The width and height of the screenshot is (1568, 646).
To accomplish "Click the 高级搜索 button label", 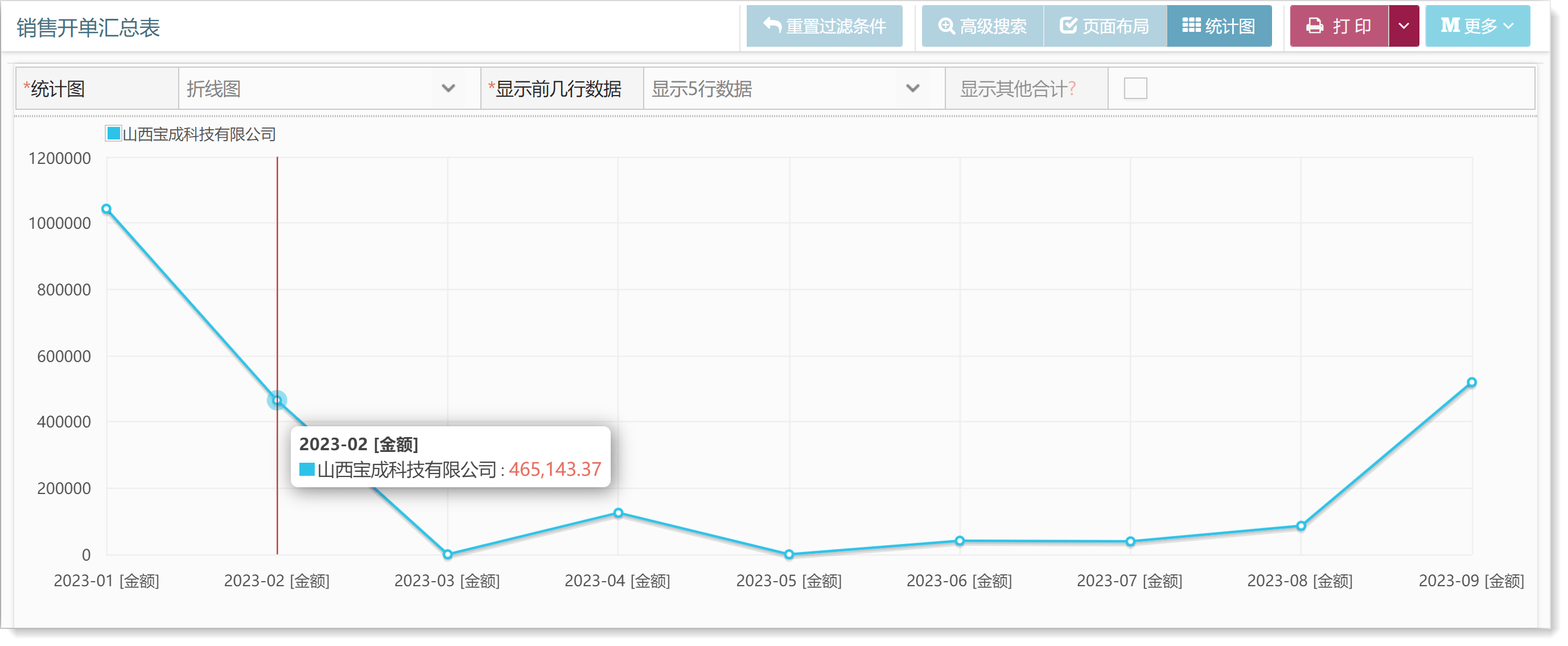I will [x=993, y=26].
